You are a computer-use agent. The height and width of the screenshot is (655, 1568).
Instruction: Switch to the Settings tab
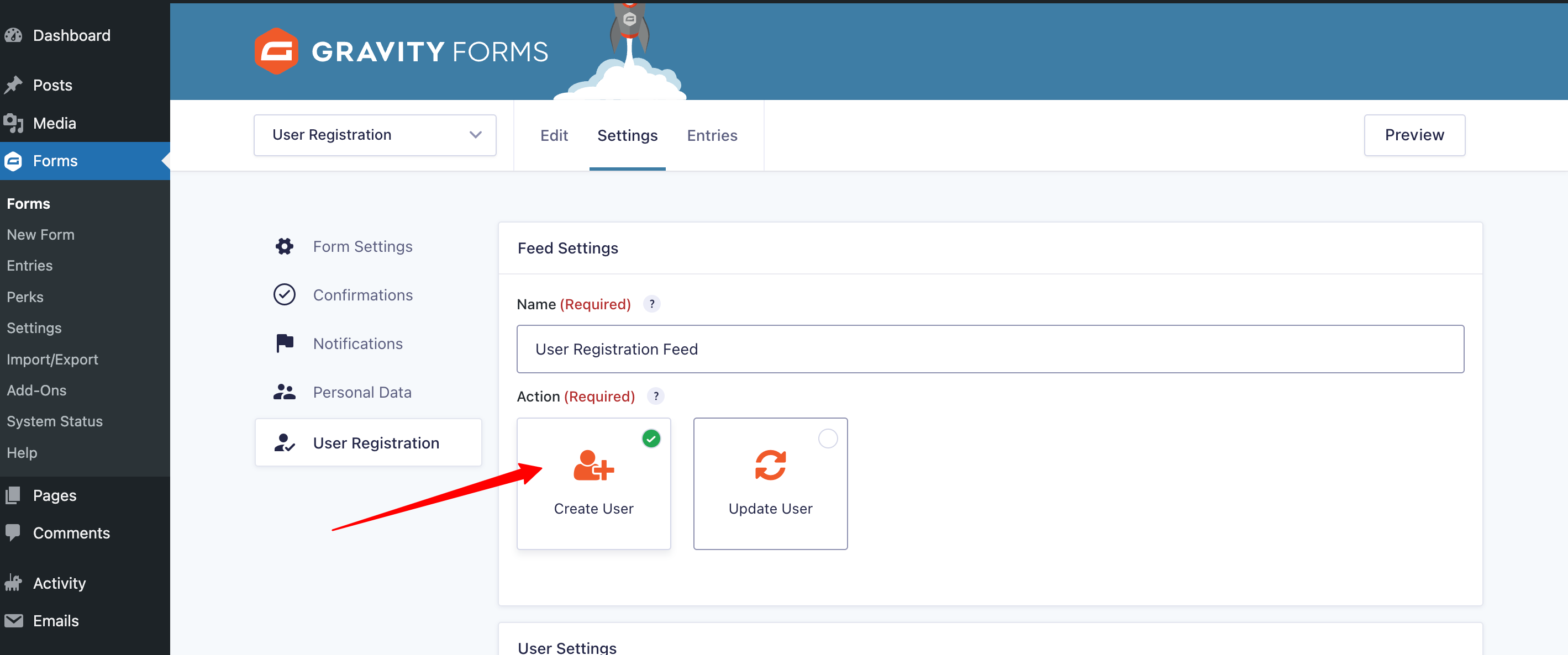pos(628,136)
